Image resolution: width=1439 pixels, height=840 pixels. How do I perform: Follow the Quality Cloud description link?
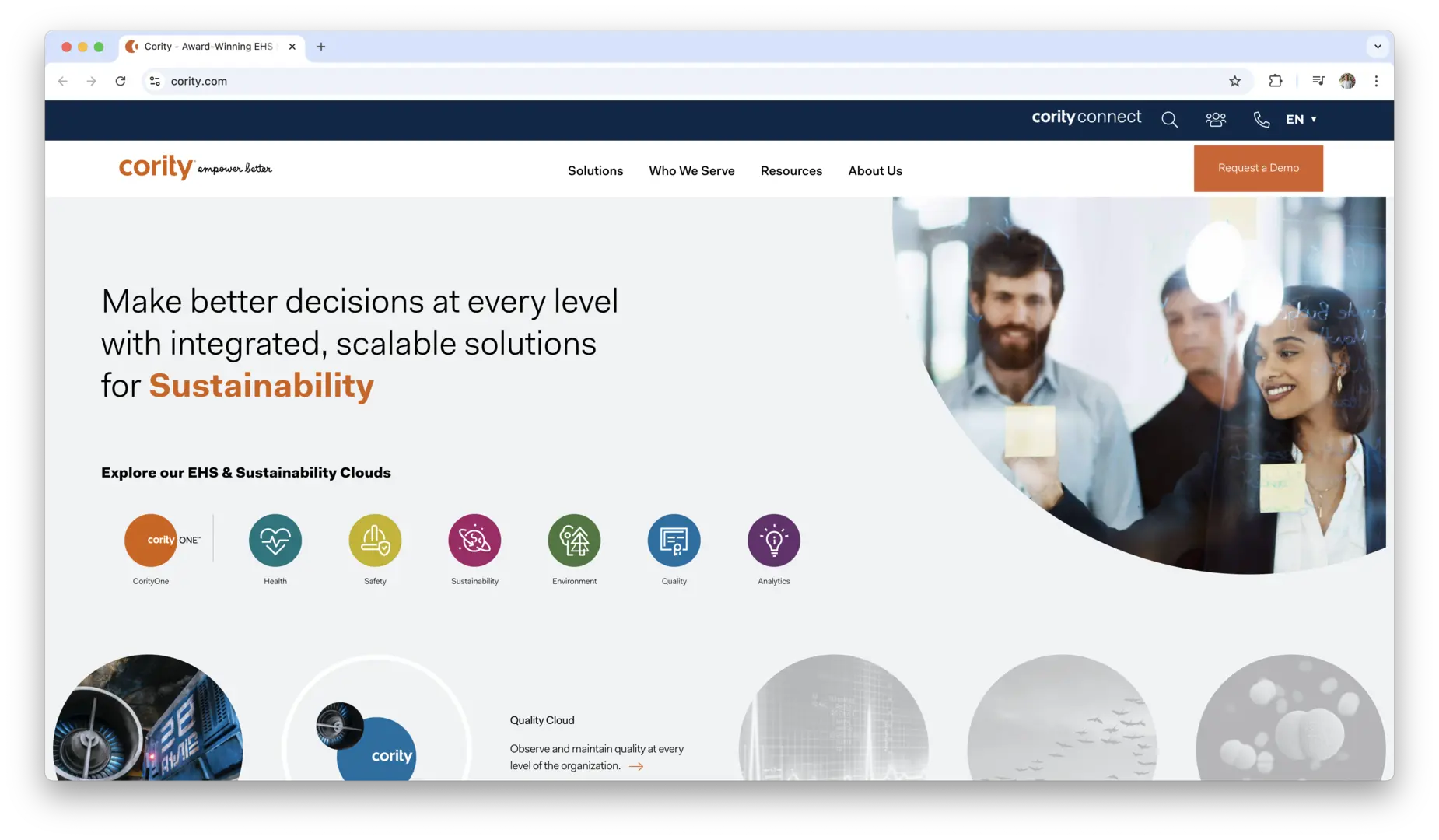(597, 757)
